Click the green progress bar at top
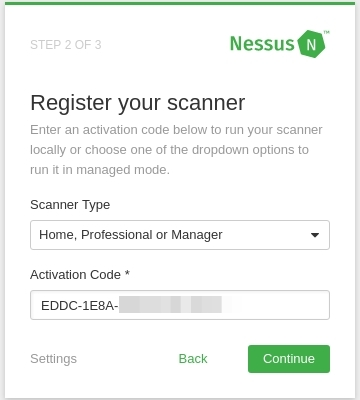Image resolution: width=360 pixels, height=400 pixels. click(180, 3)
